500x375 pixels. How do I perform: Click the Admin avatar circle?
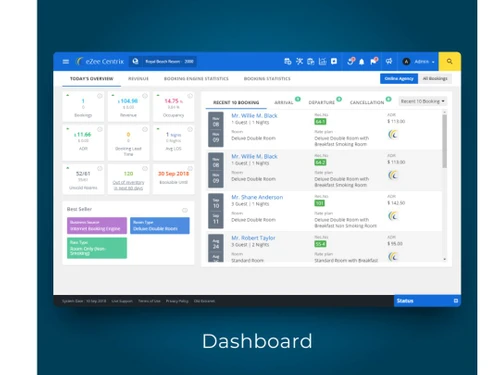pos(406,62)
